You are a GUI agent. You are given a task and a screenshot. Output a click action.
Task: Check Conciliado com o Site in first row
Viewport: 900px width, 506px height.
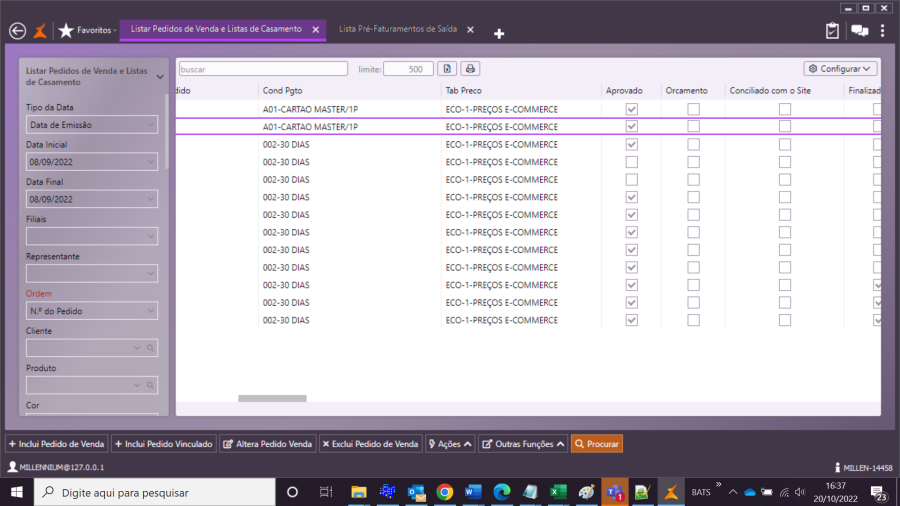(785, 109)
